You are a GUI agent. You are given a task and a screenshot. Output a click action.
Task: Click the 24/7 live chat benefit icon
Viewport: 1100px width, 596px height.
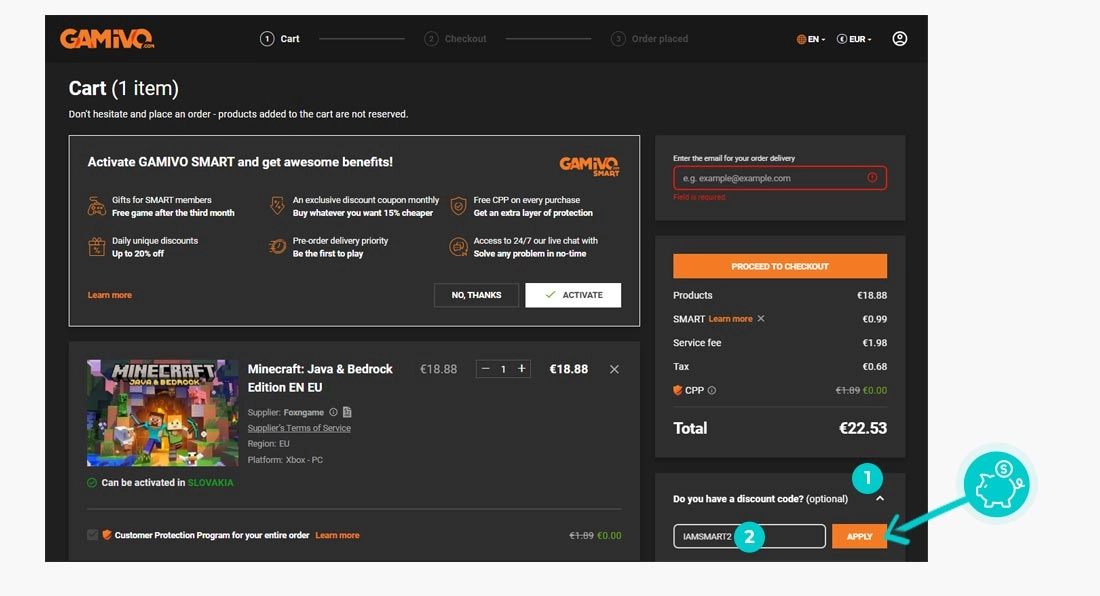coord(458,247)
